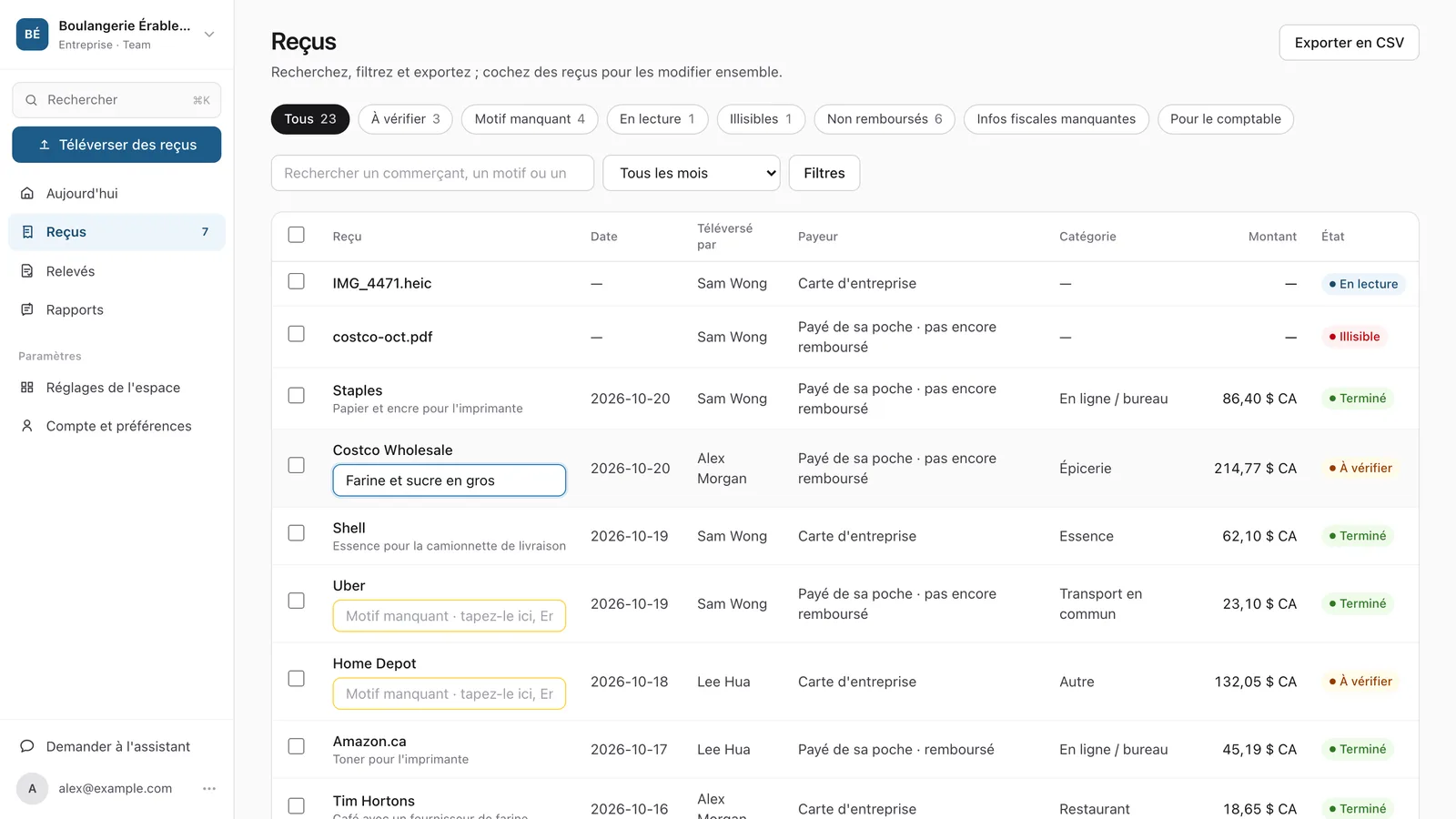
Task: Filter by Non remboursés 6
Action: click(885, 119)
